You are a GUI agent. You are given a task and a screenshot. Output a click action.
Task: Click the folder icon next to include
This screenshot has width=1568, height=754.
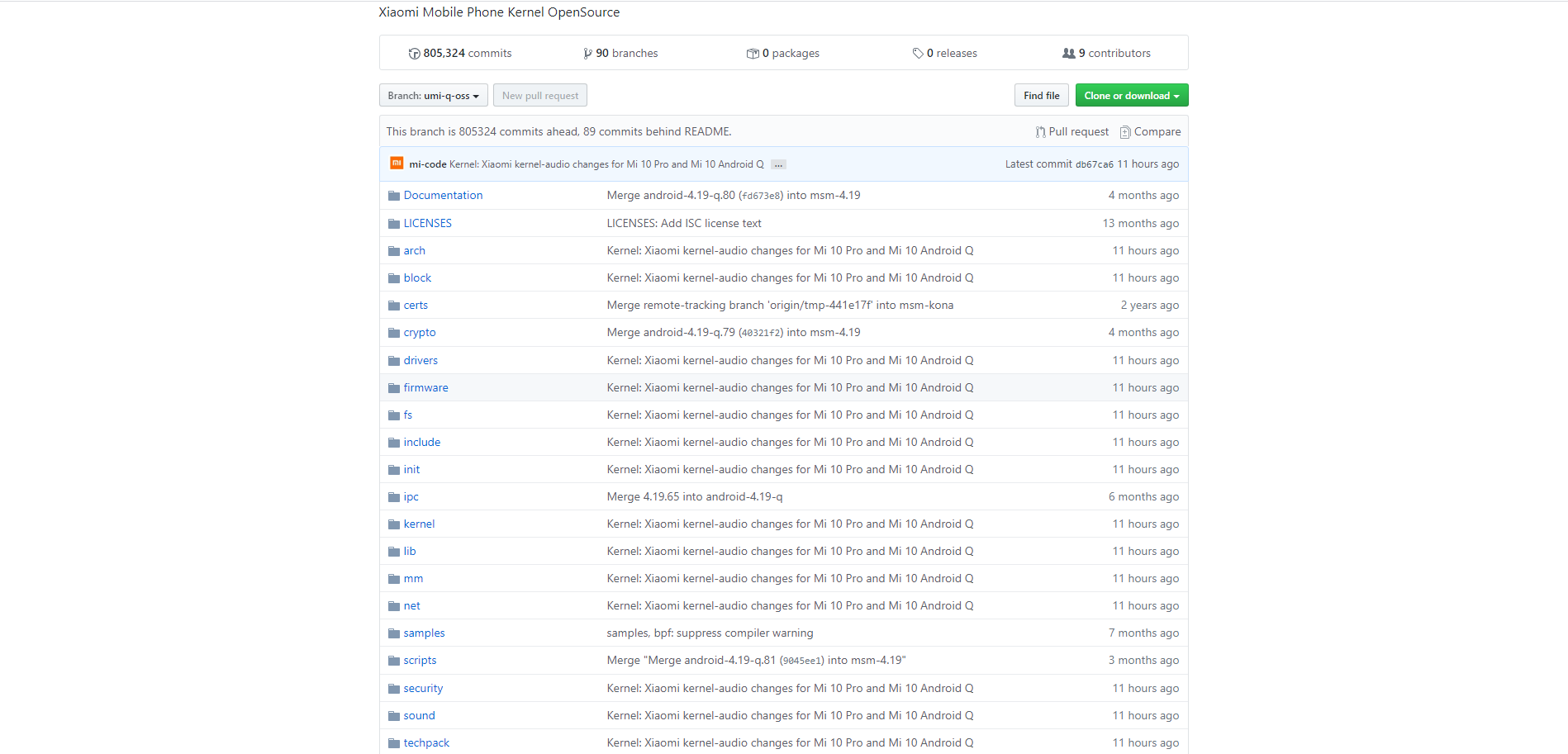(394, 443)
